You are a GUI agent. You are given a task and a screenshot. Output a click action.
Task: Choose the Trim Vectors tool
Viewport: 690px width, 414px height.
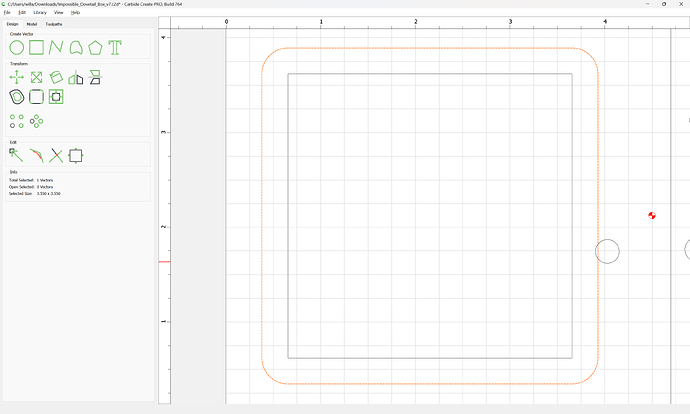tap(56, 155)
